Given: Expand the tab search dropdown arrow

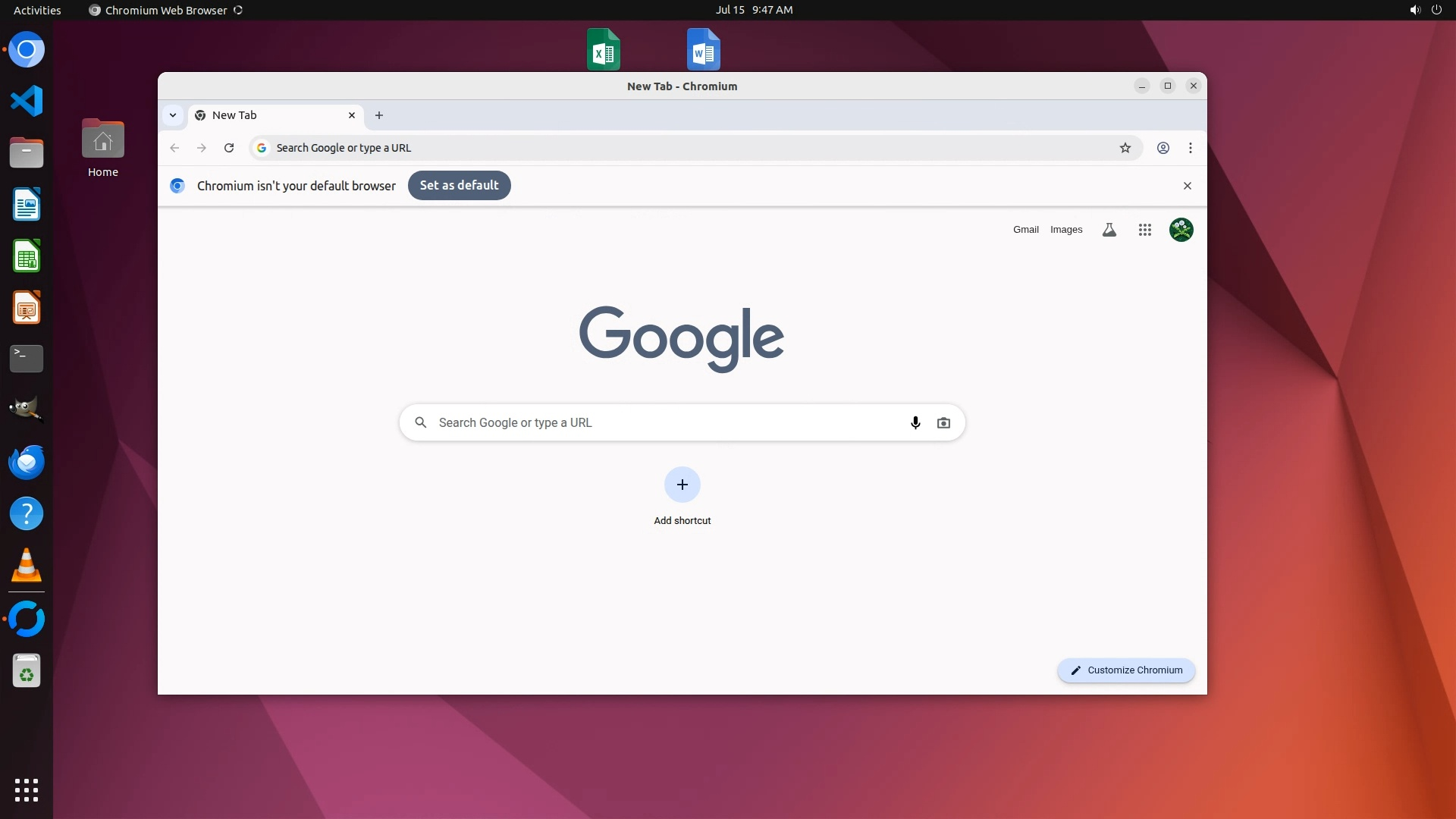Looking at the screenshot, I should pos(173,115).
